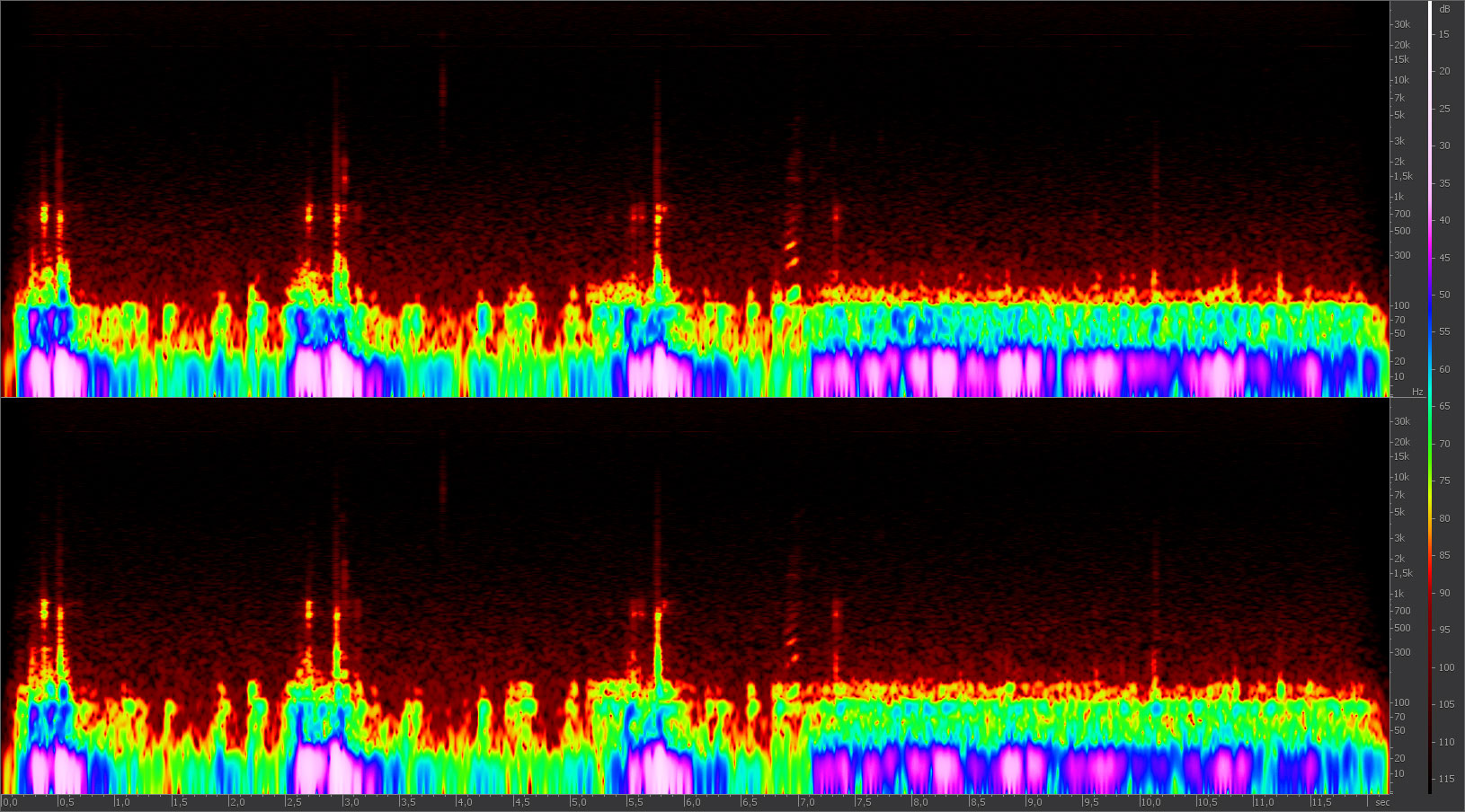
Task: Select the 11,5 second timeline marker
Action: tap(1321, 802)
